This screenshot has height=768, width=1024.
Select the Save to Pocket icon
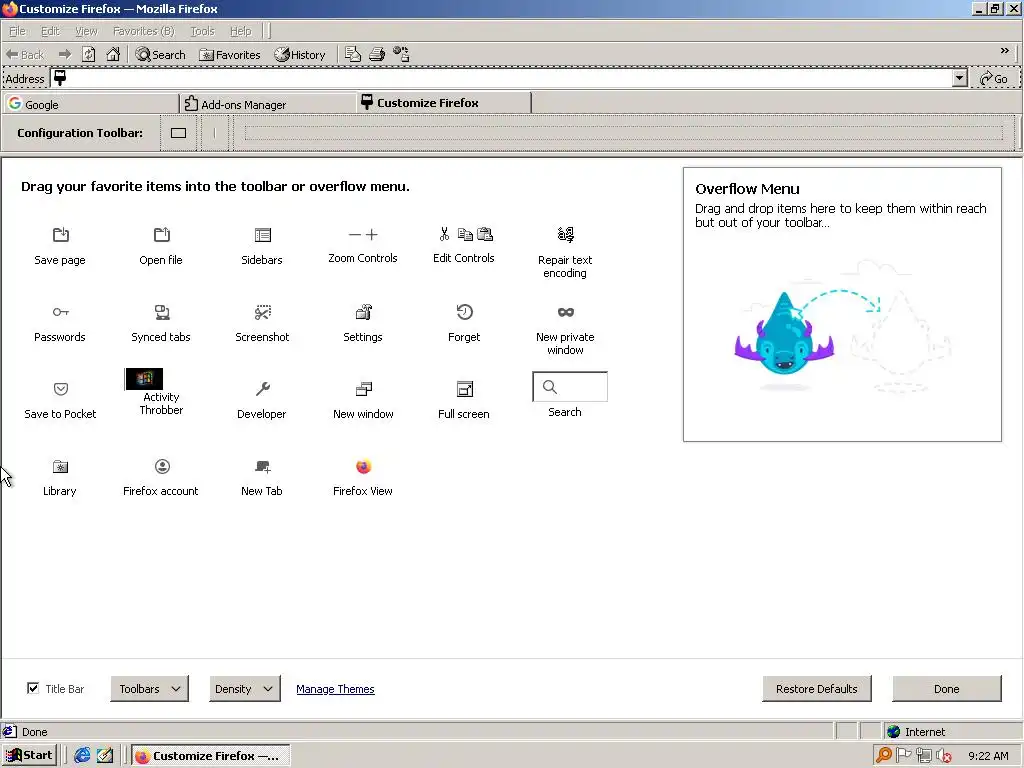61,389
